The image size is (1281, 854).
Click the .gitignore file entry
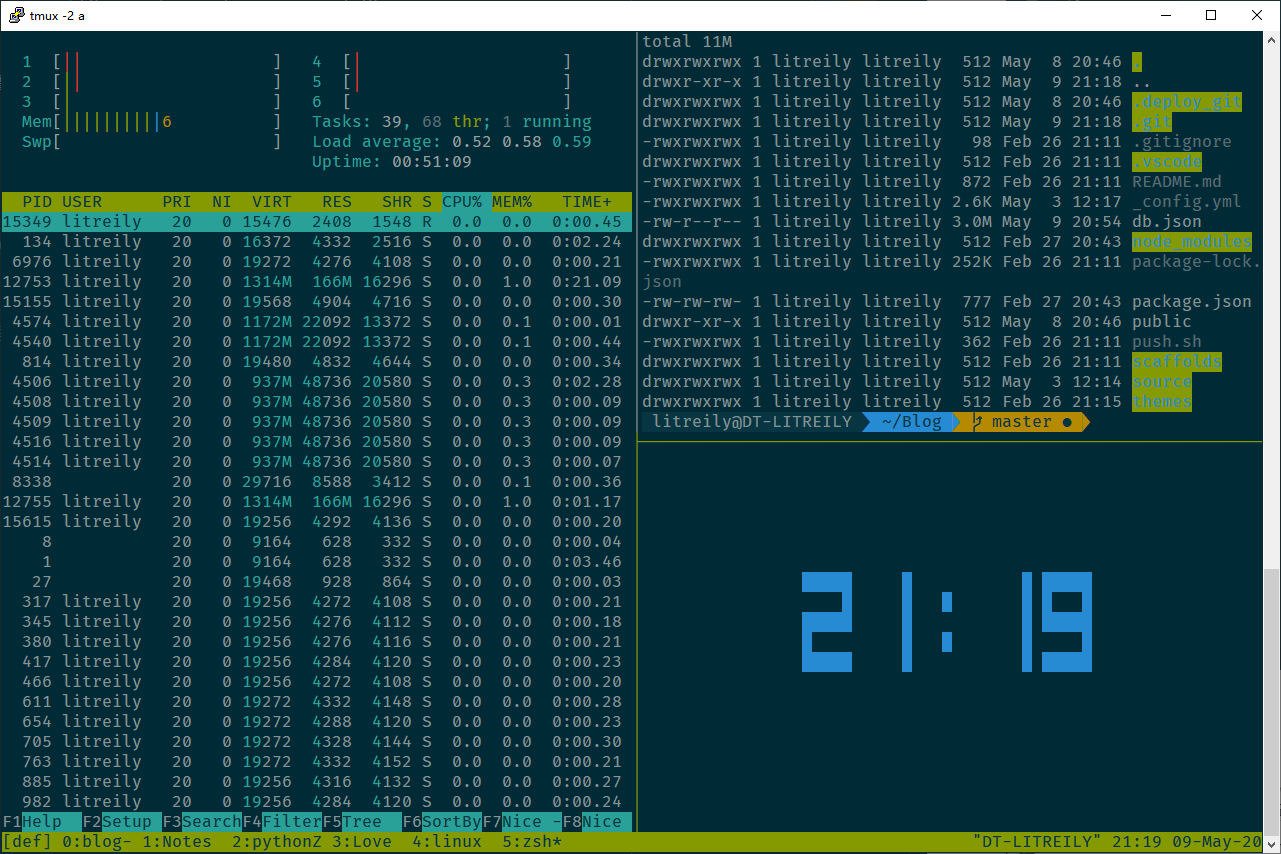pyautogui.click(x=1182, y=142)
